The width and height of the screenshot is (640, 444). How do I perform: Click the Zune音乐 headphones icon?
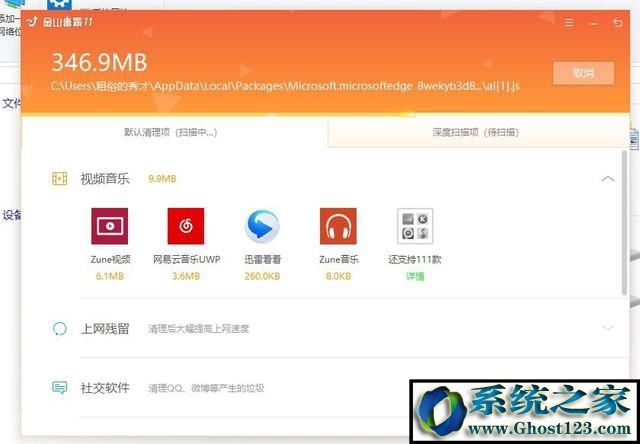pos(338,226)
